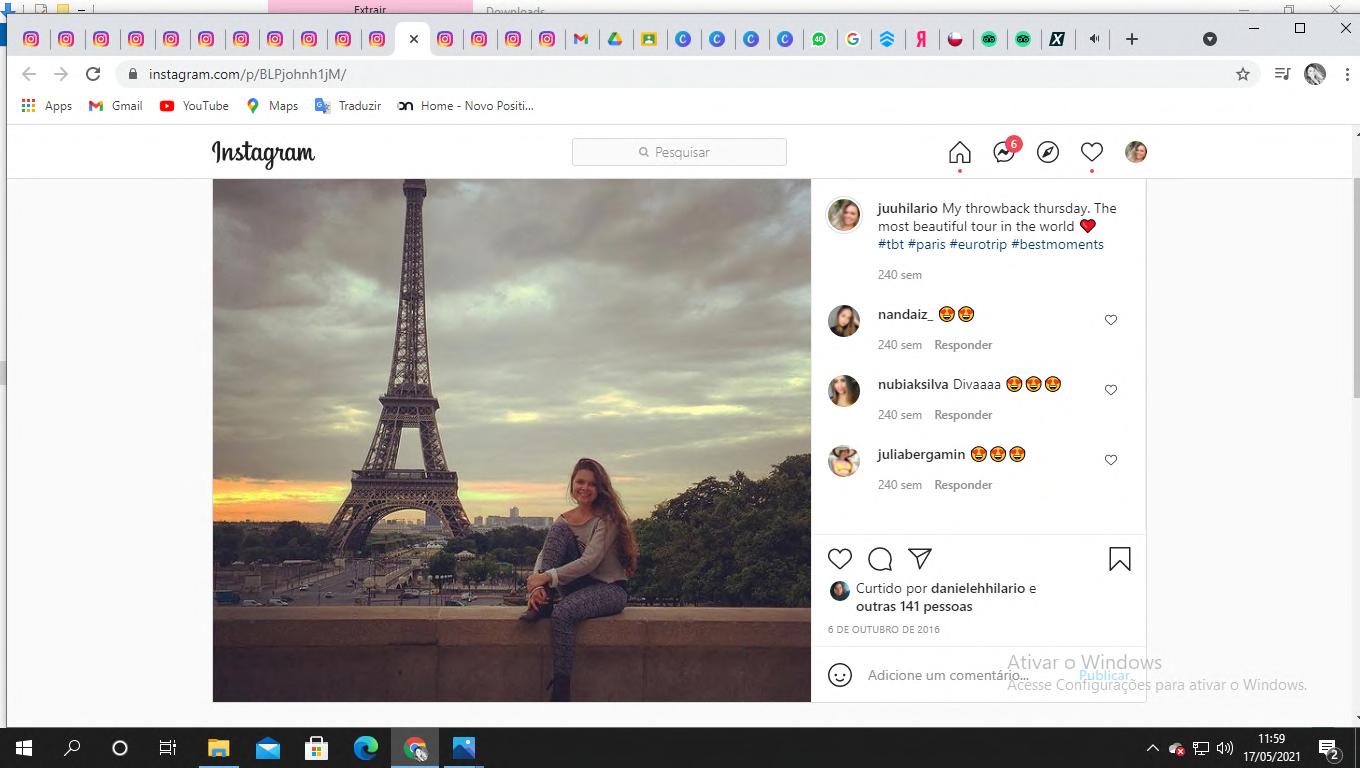Open the Maps bookmark

(x=272, y=106)
